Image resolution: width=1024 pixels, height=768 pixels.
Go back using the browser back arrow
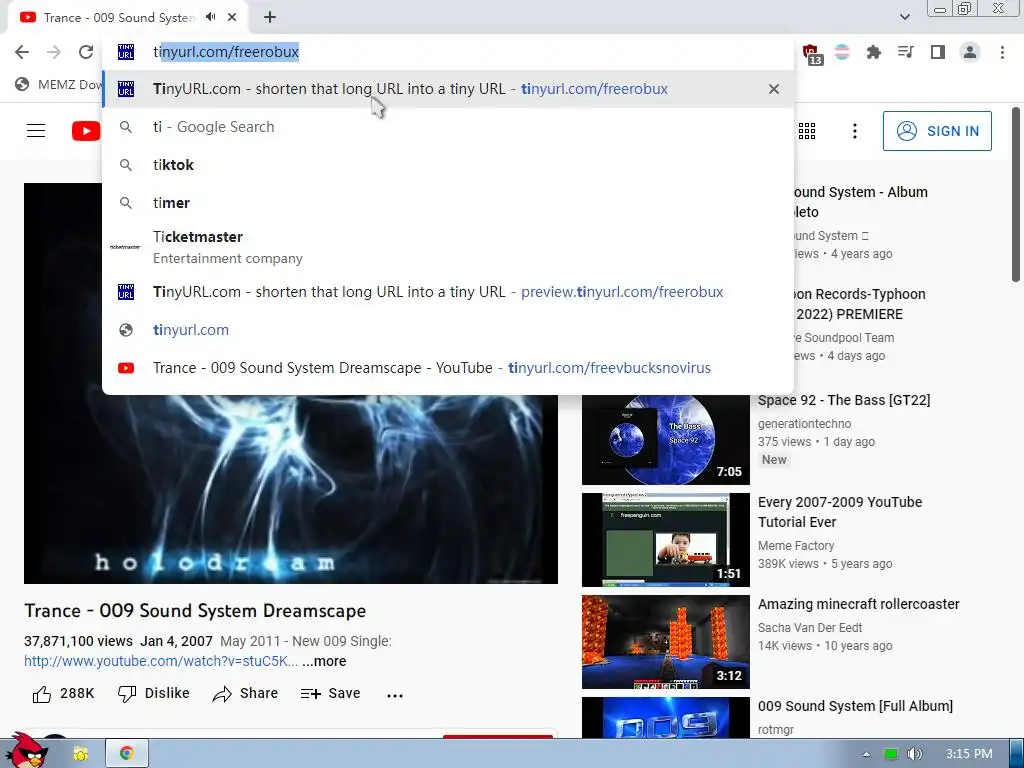tap(22, 52)
